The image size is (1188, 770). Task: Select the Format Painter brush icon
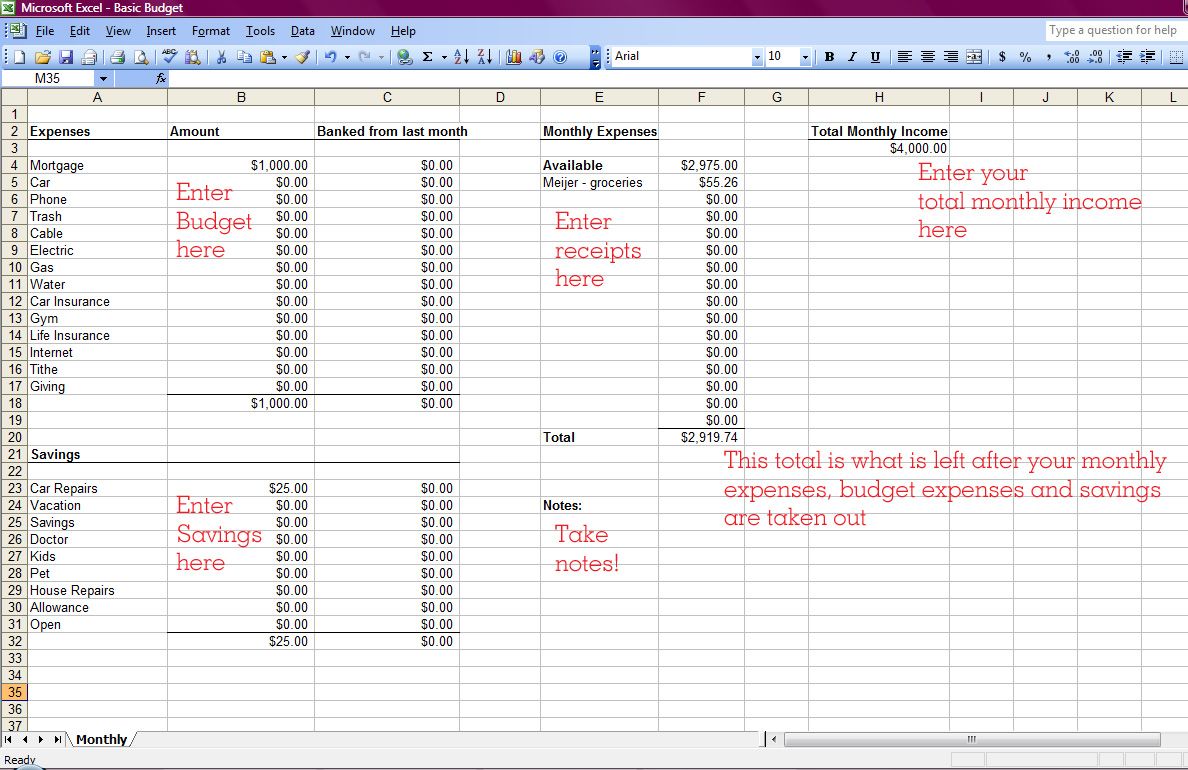[x=302, y=57]
